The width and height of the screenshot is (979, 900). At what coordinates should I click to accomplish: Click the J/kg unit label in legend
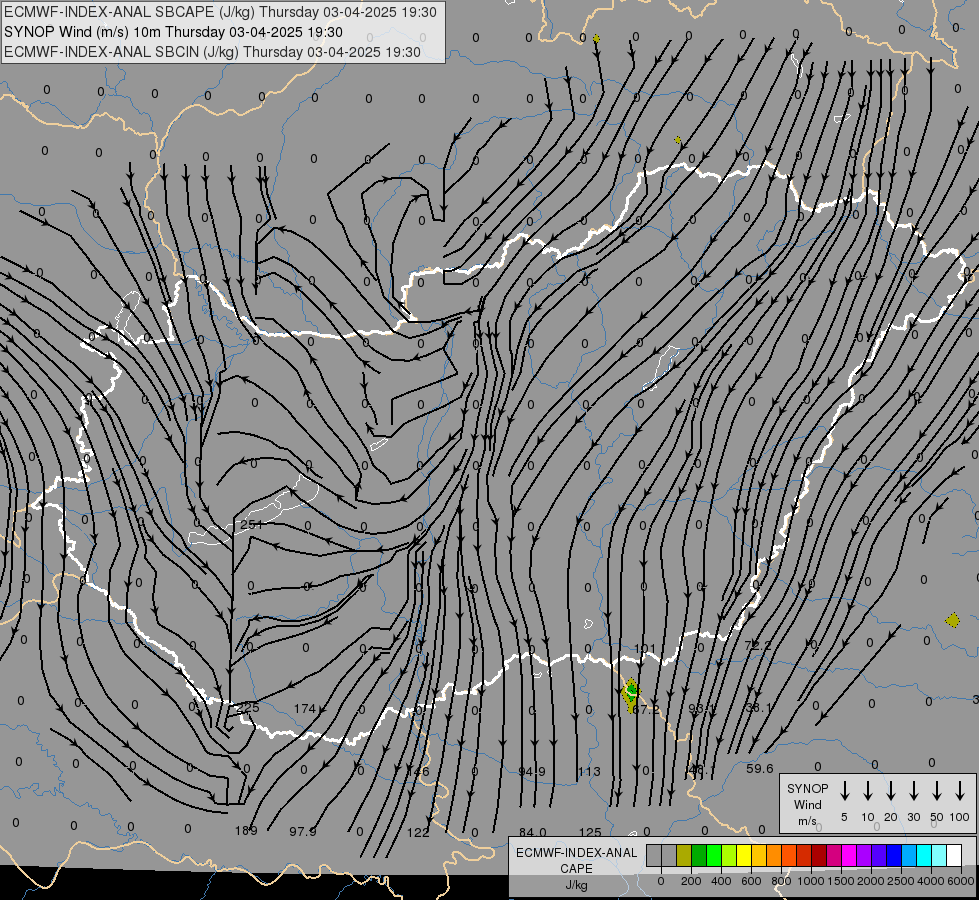pyautogui.click(x=576, y=885)
